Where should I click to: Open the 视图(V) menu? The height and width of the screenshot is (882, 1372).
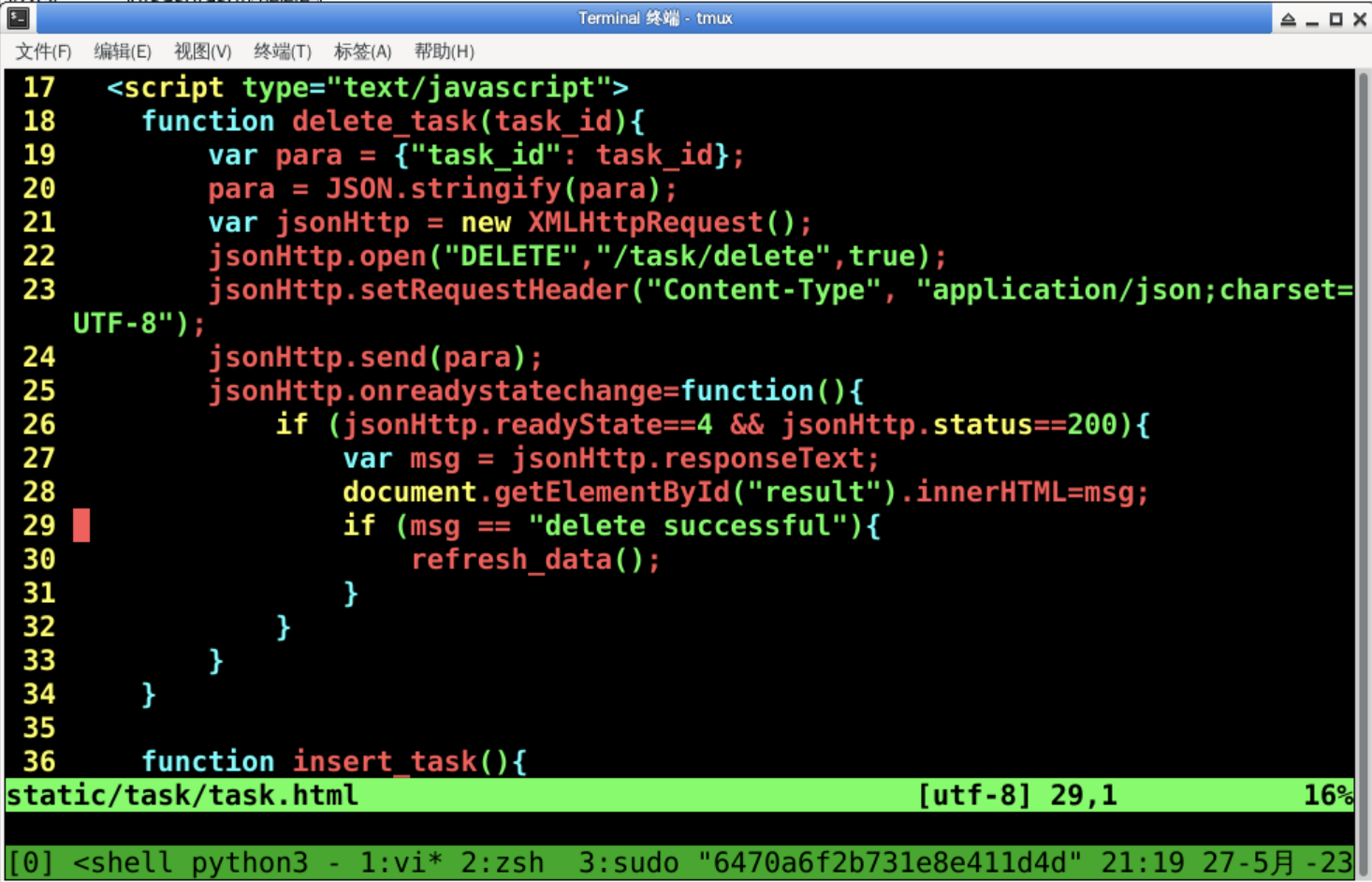[x=202, y=51]
